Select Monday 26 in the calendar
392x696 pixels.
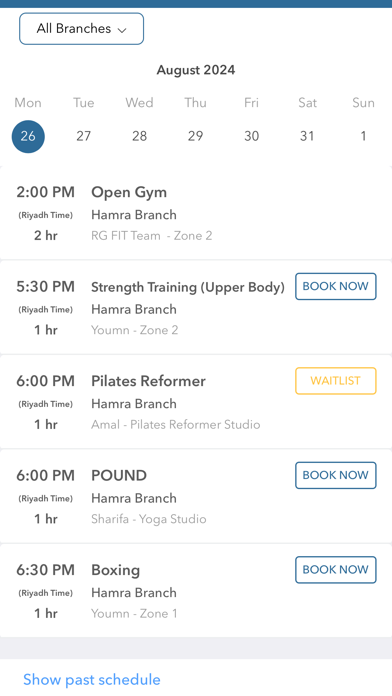tap(28, 136)
